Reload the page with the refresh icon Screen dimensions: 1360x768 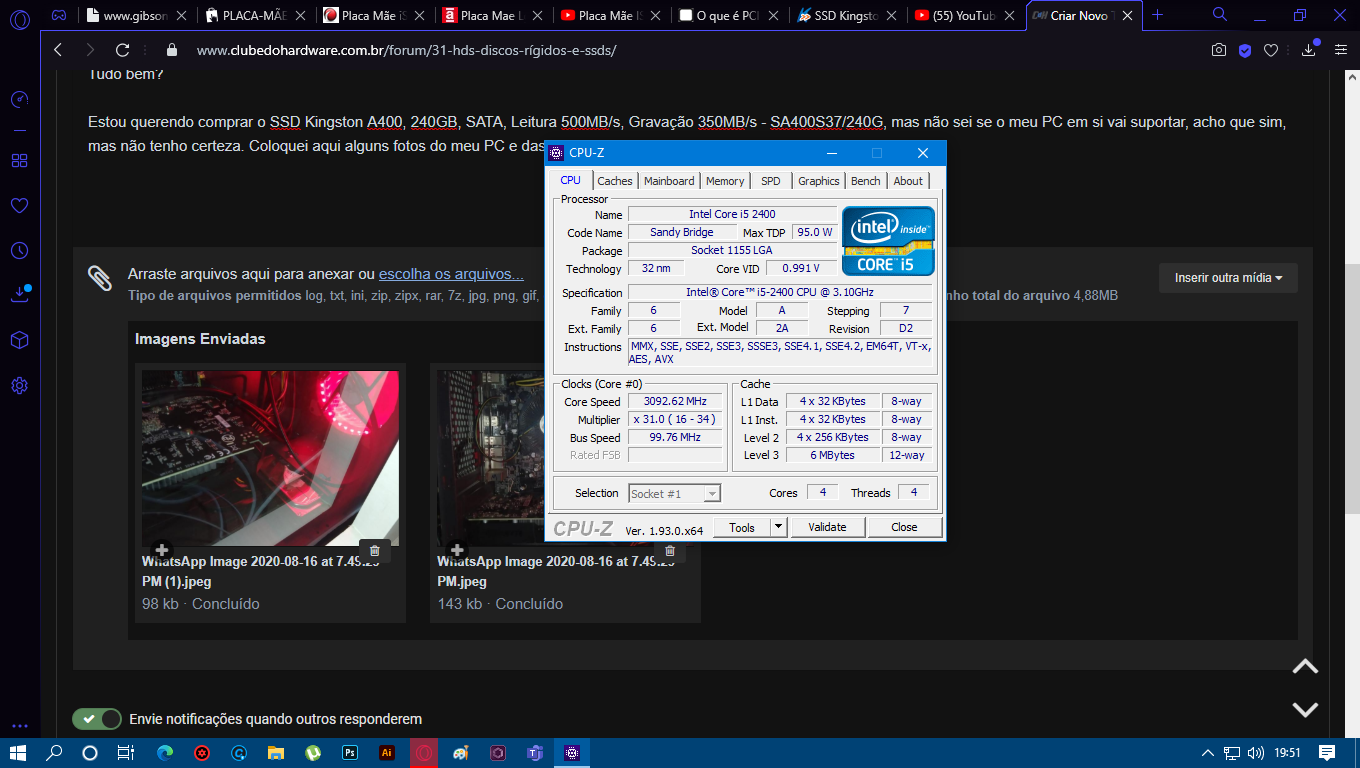[x=123, y=50]
